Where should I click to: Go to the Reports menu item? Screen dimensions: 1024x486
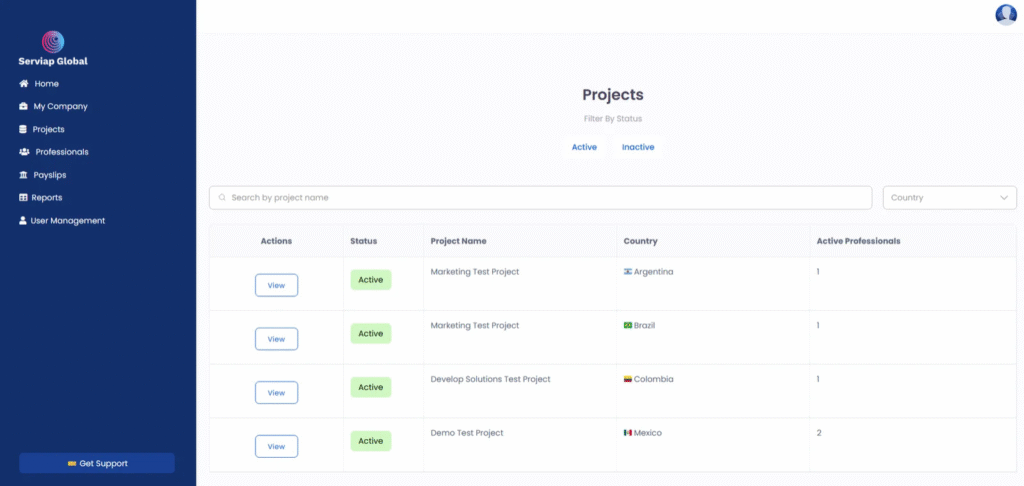(x=47, y=198)
